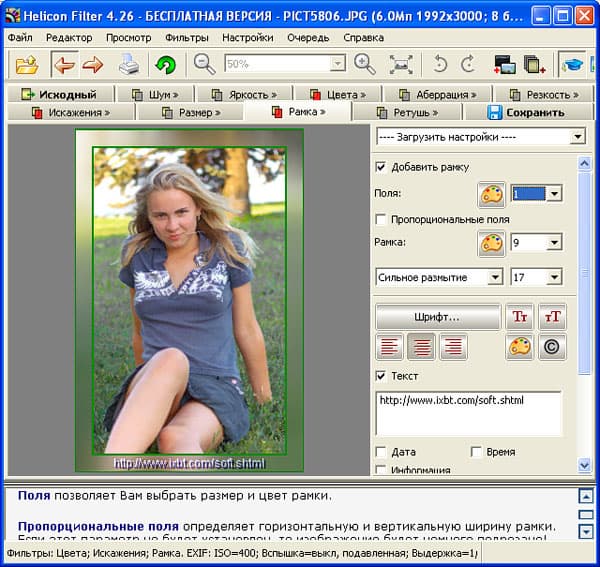The width and height of the screenshot is (600, 567).
Task: Switch to the Резкость tab
Action: tap(543, 94)
